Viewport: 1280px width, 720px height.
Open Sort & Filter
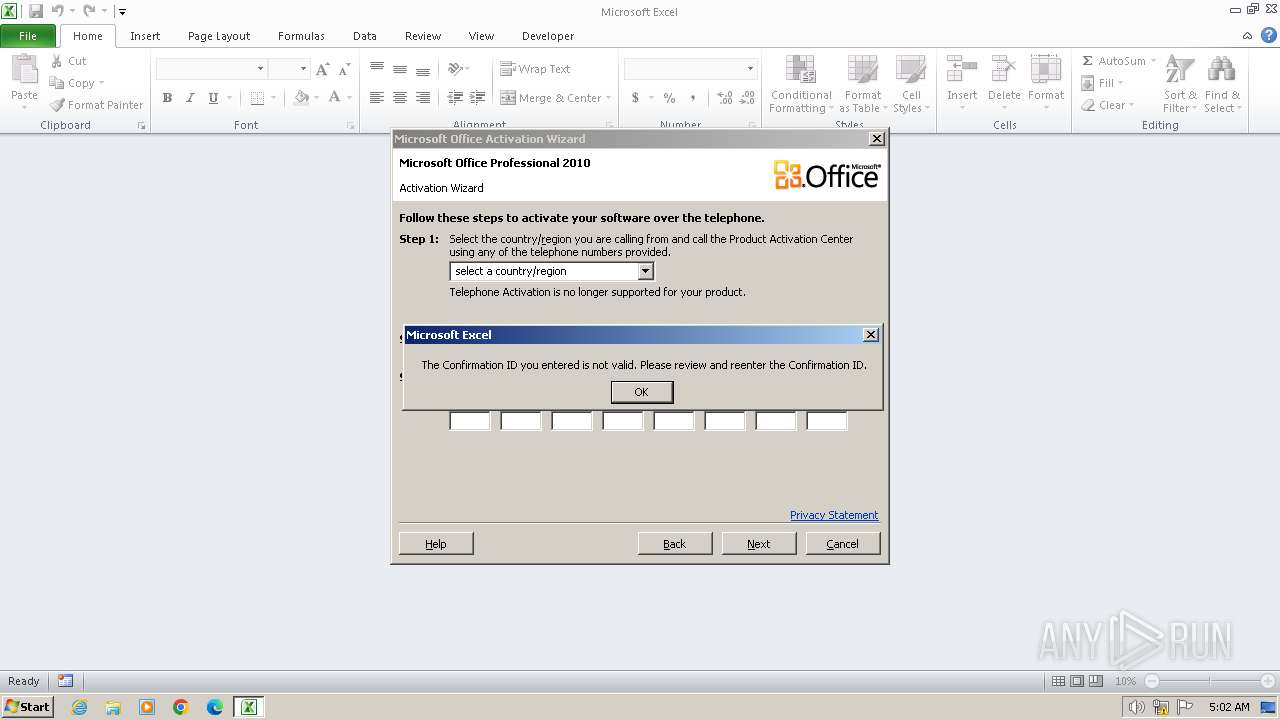click(x=1180, y=84)
